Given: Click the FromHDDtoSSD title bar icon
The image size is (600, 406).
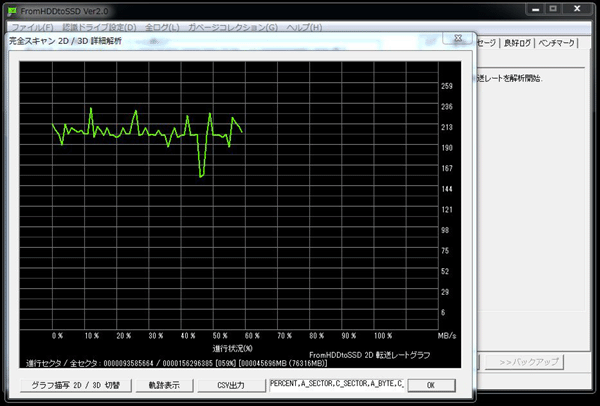Looking at the screenshot, I should (13, 11).
